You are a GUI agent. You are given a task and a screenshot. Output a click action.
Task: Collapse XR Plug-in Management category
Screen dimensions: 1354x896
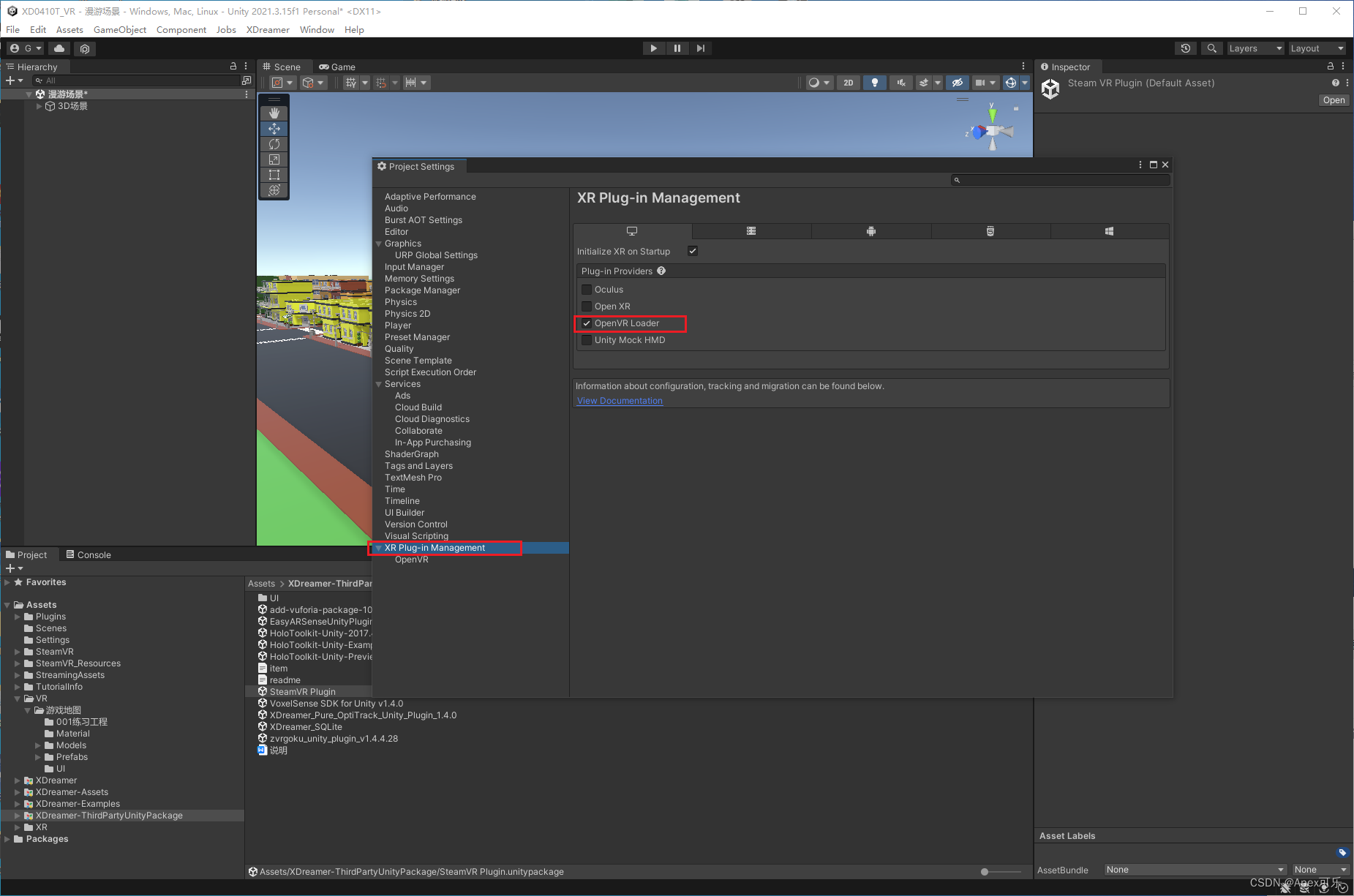[379, 548]
